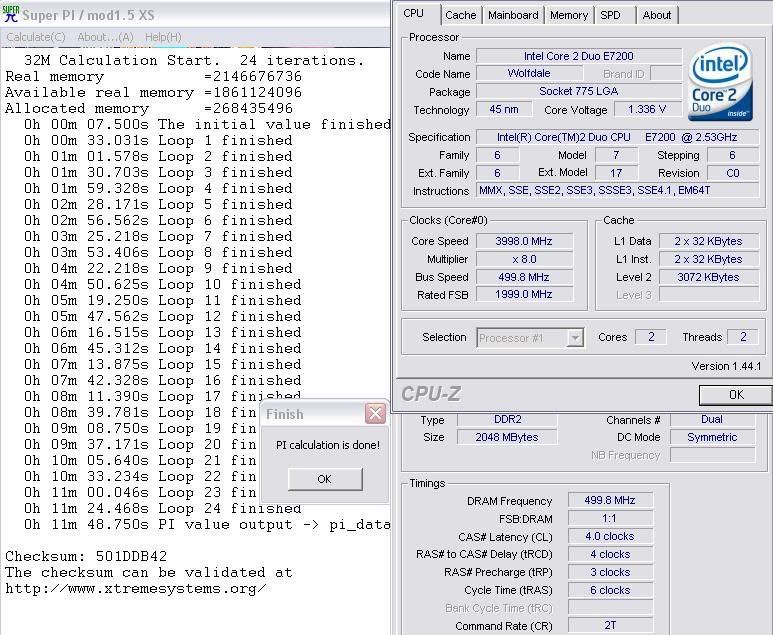Select the CPU tab
773x635 pixels.
pos(414,14)
